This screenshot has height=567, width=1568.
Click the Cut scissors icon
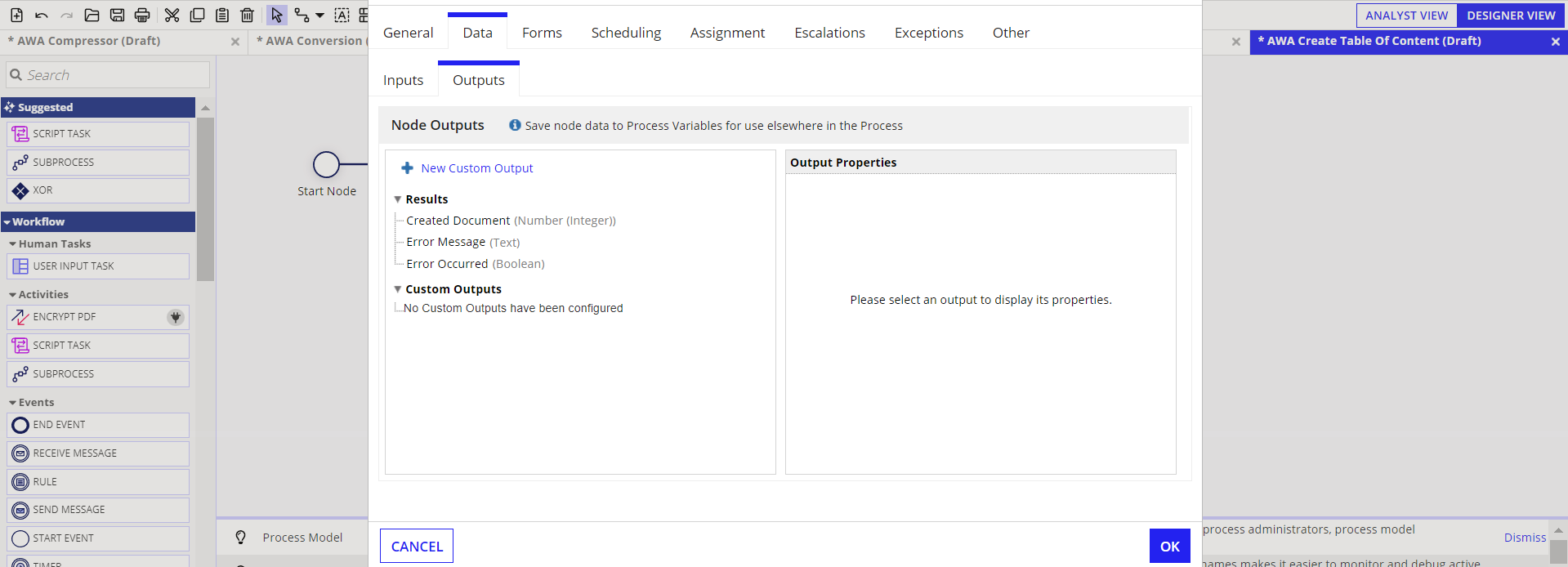click(x=172, y=15)
